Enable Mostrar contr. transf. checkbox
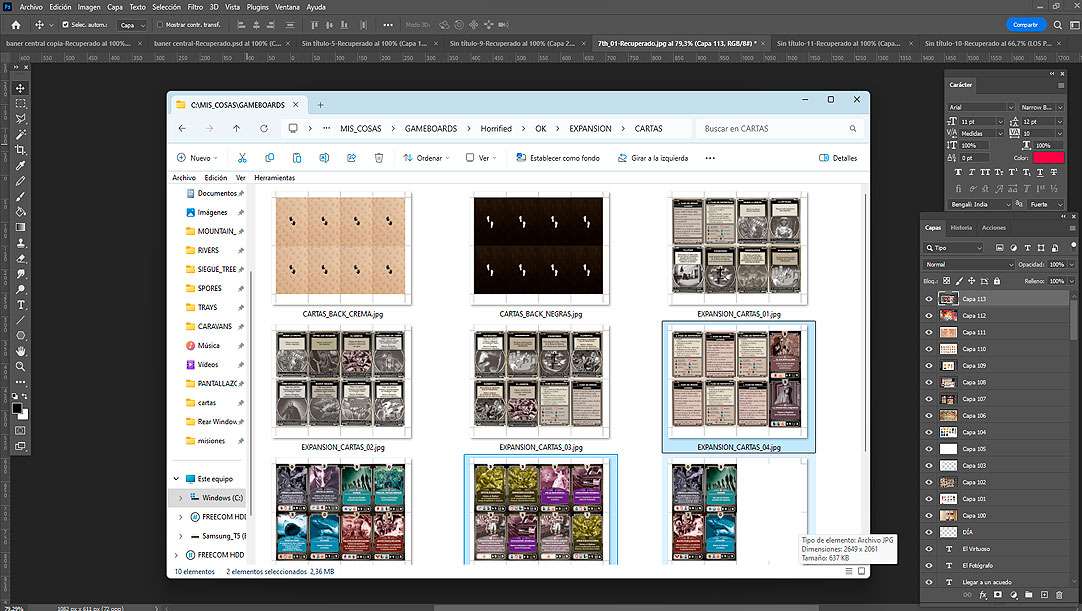 click(x=158, y=24)
